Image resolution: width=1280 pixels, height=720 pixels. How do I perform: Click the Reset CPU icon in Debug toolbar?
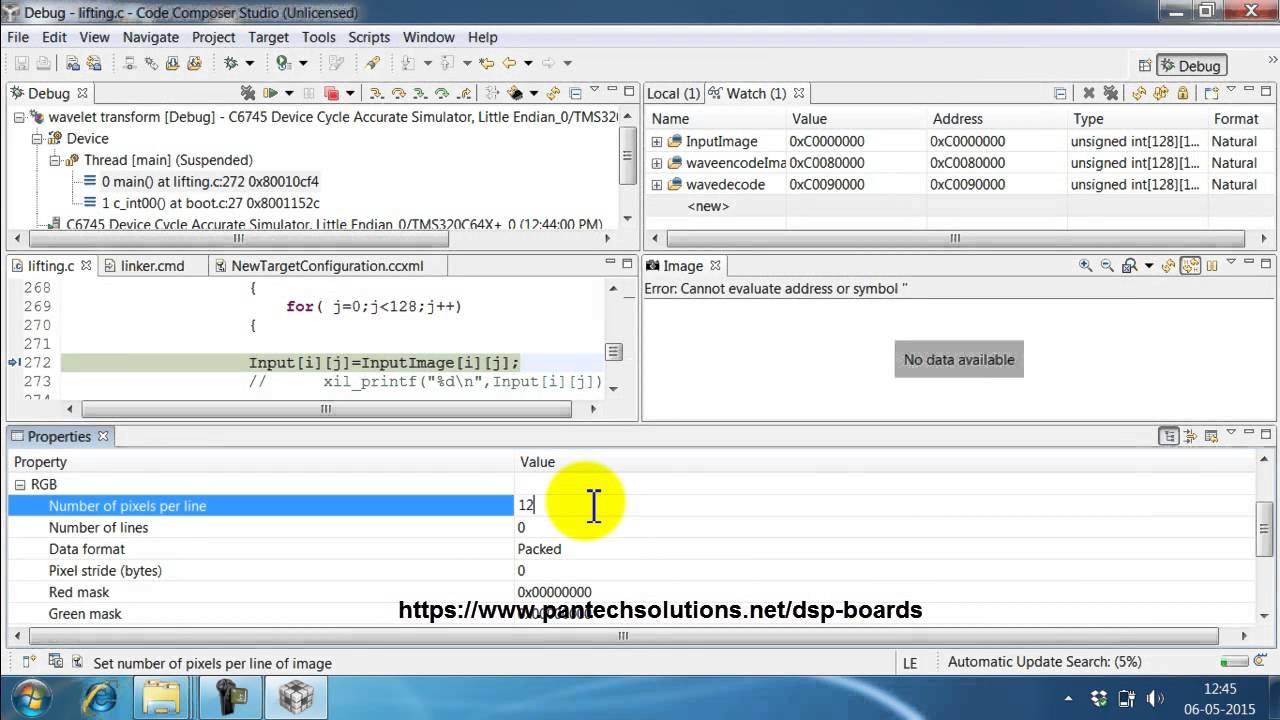pyautogui.click(x=515, y=93)
